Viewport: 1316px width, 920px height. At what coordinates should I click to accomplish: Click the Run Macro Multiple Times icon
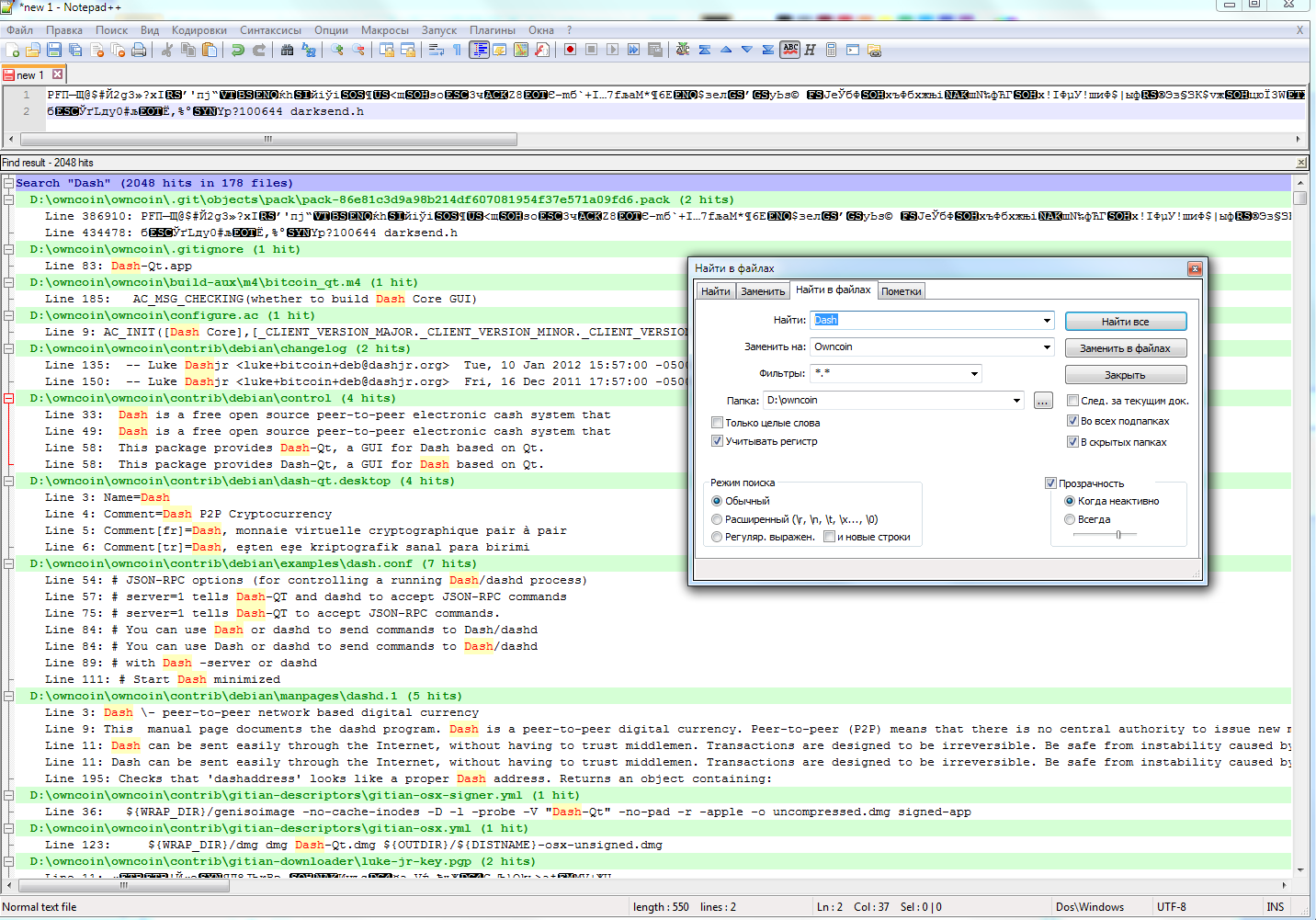tap(633, 50)
